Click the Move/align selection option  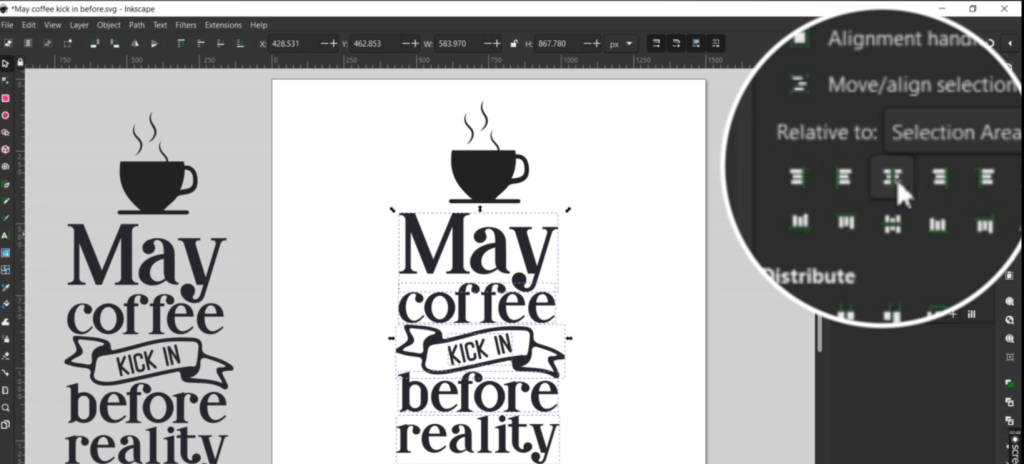point(918,86)
